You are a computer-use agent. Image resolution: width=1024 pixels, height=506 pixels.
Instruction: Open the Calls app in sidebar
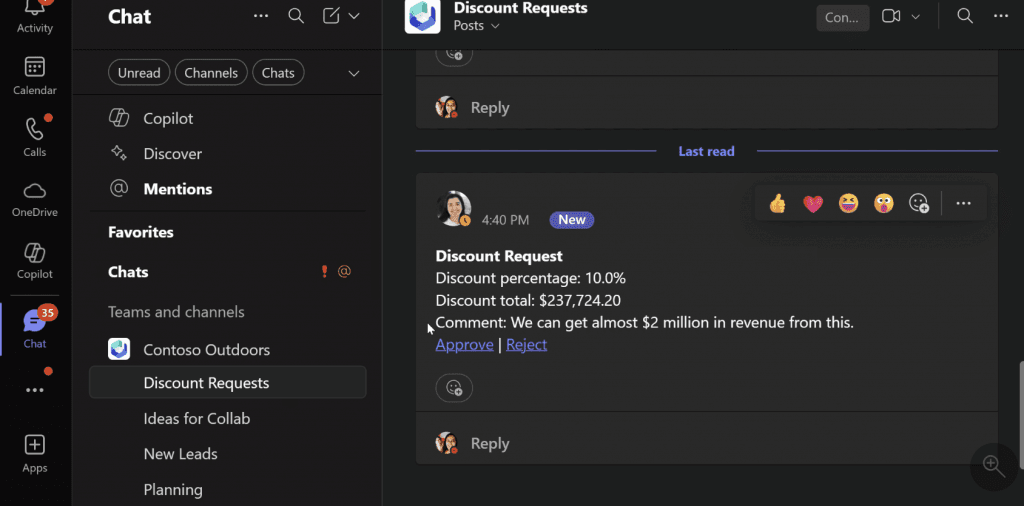35,137
